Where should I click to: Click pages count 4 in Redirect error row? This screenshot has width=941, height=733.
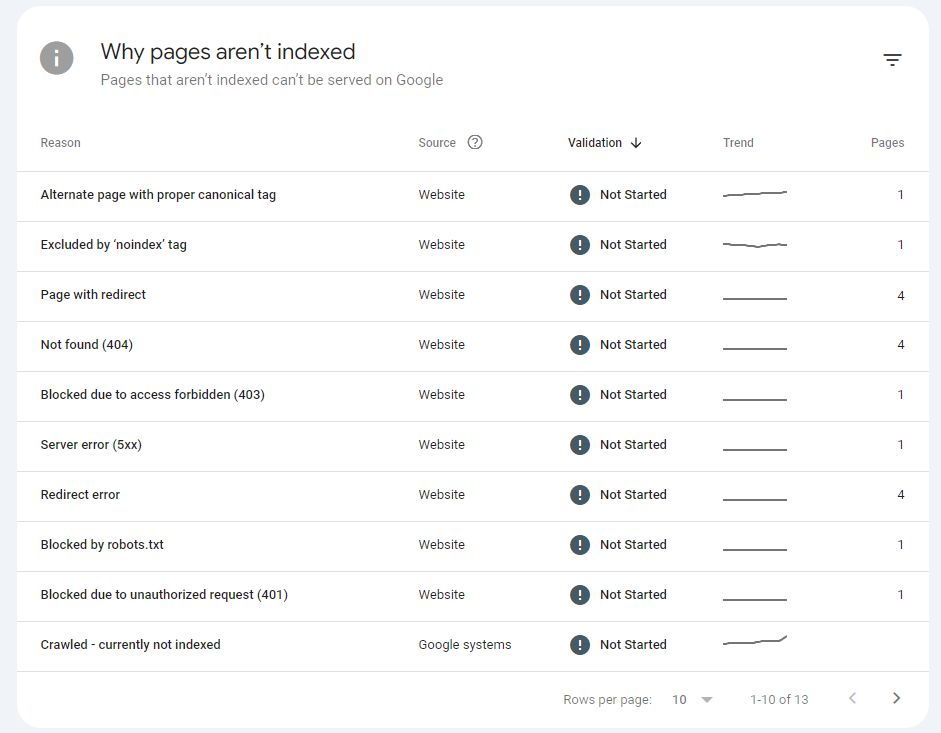pos(901,495)
